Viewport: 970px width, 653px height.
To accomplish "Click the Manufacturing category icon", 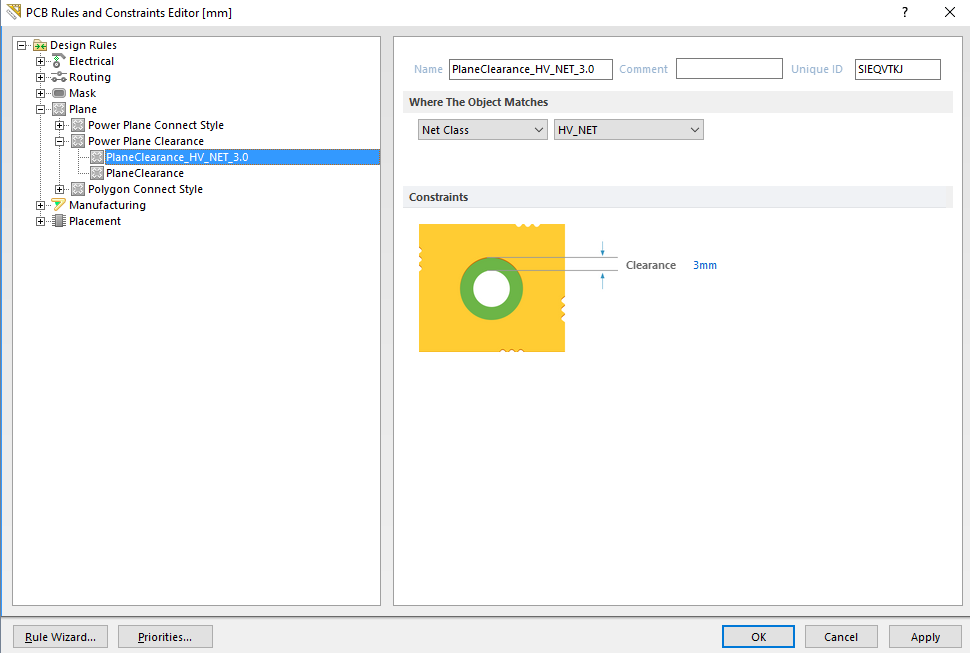I will (x=59, y=205).
